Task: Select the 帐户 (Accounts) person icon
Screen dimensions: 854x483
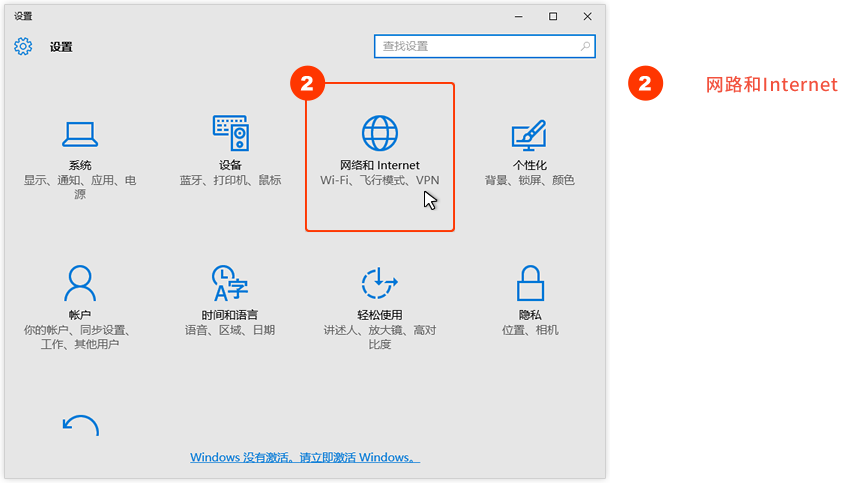Action: click(80, 283)
